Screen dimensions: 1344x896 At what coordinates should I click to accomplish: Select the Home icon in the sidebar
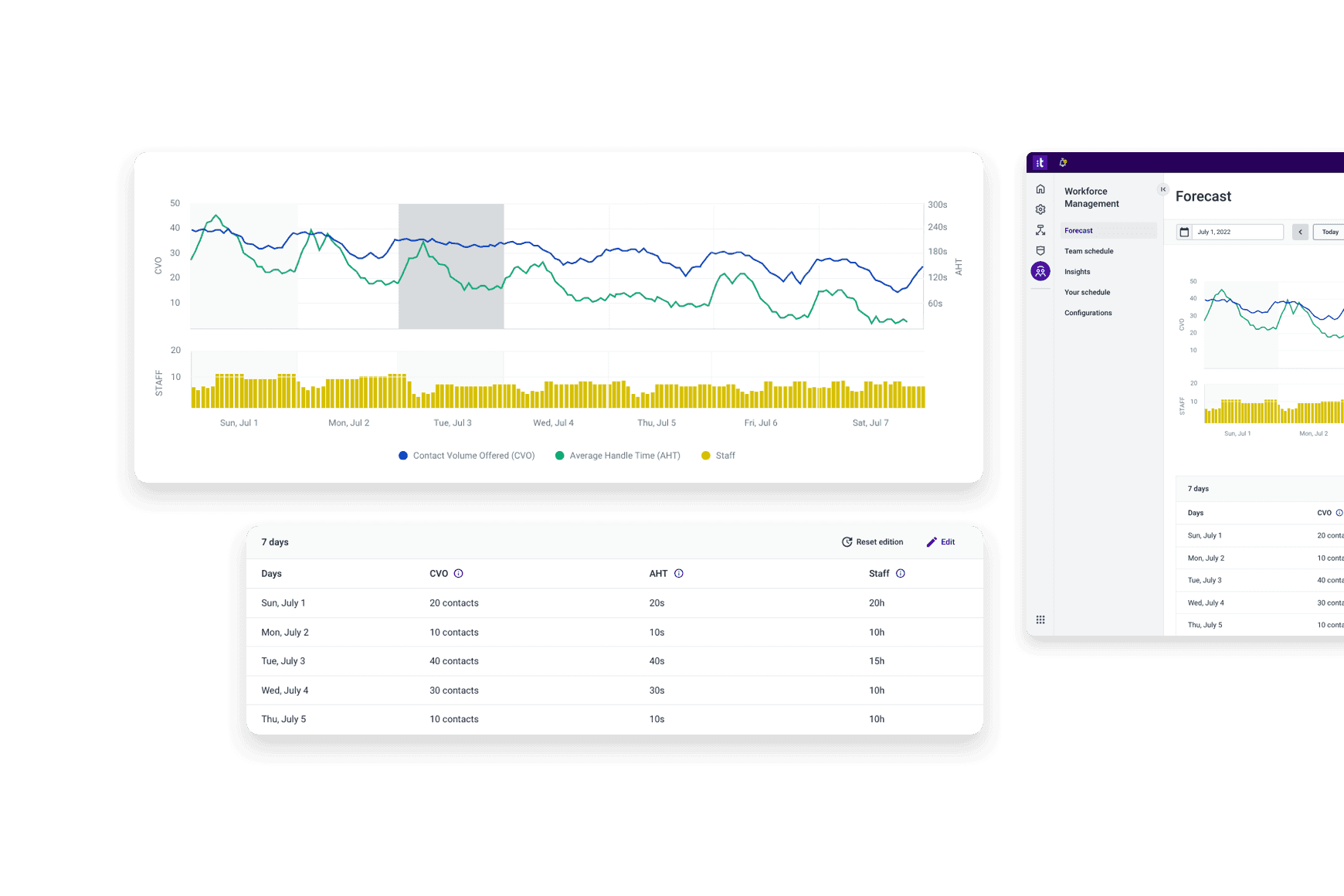pos(1040,188)
